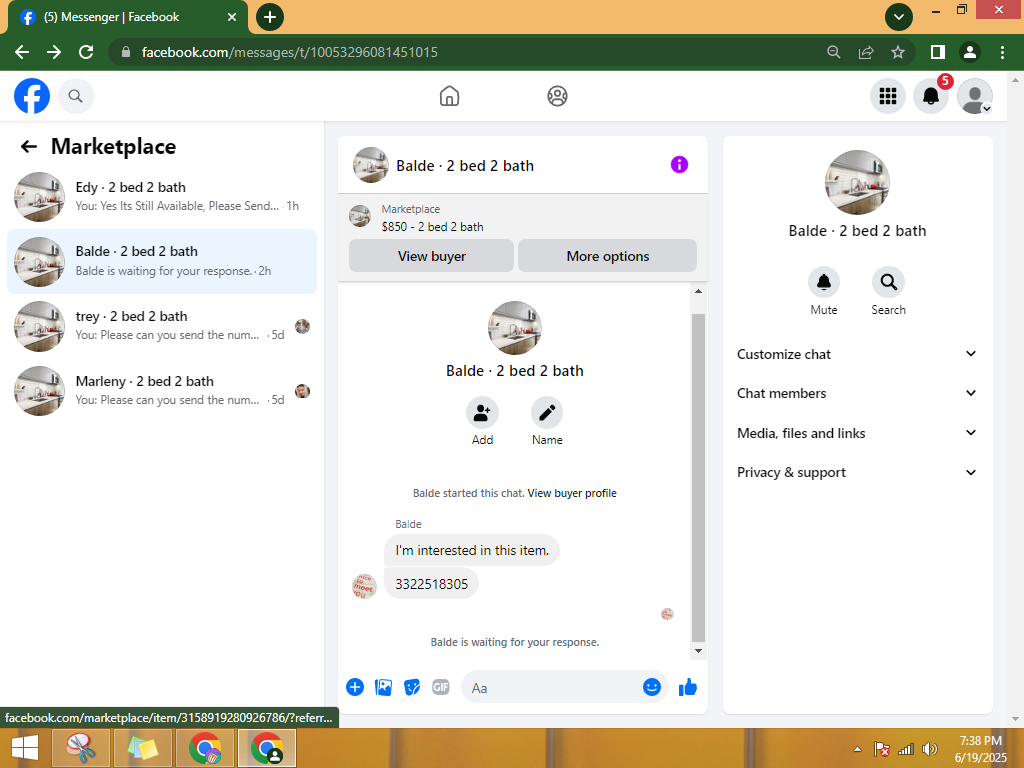Go forward in browser history
The image size is (1024, 768).
(x=54, y=52)
